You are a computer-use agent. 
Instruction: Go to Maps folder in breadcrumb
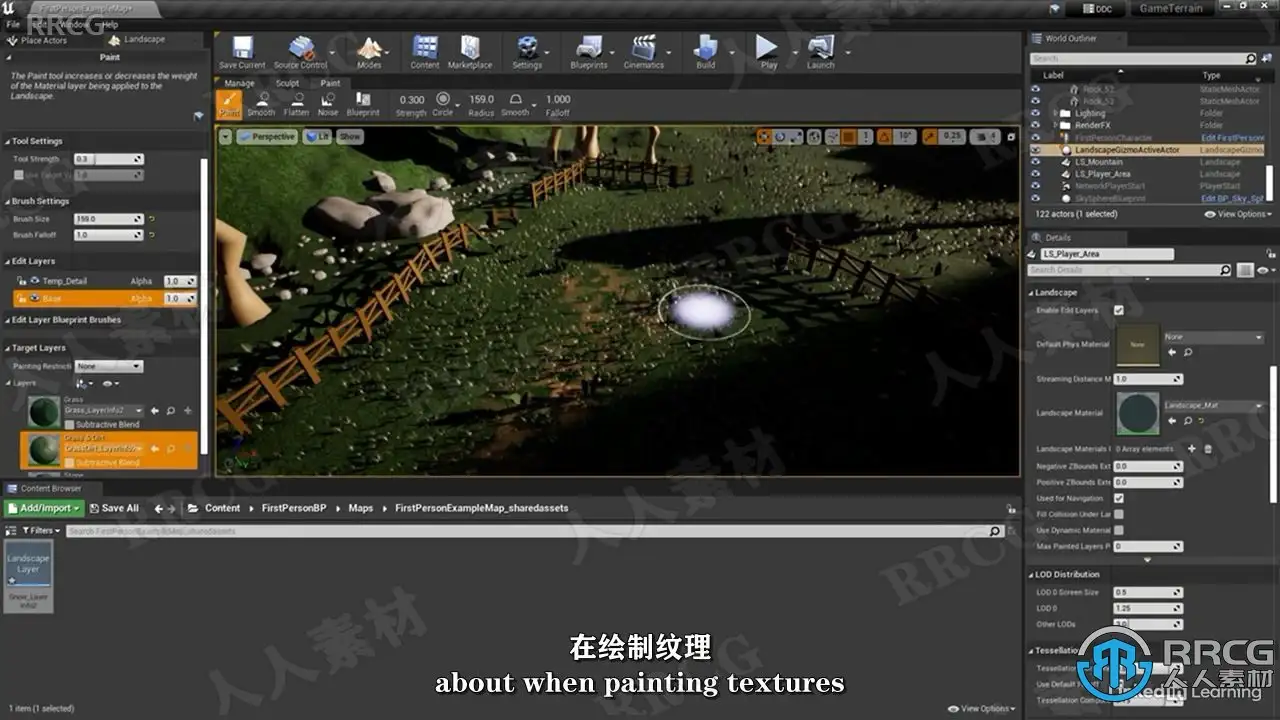pyautogui.click(x=361, y=508)
